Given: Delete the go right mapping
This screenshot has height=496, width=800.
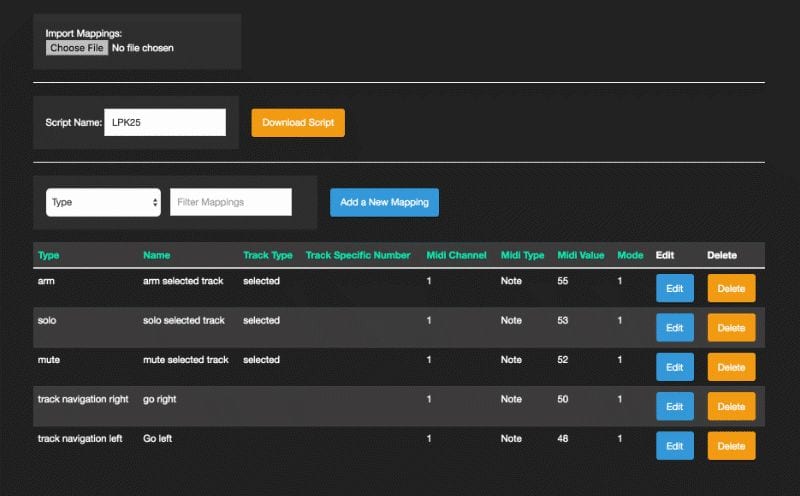Looking at the screenshot, I should [x=731, y=406].
